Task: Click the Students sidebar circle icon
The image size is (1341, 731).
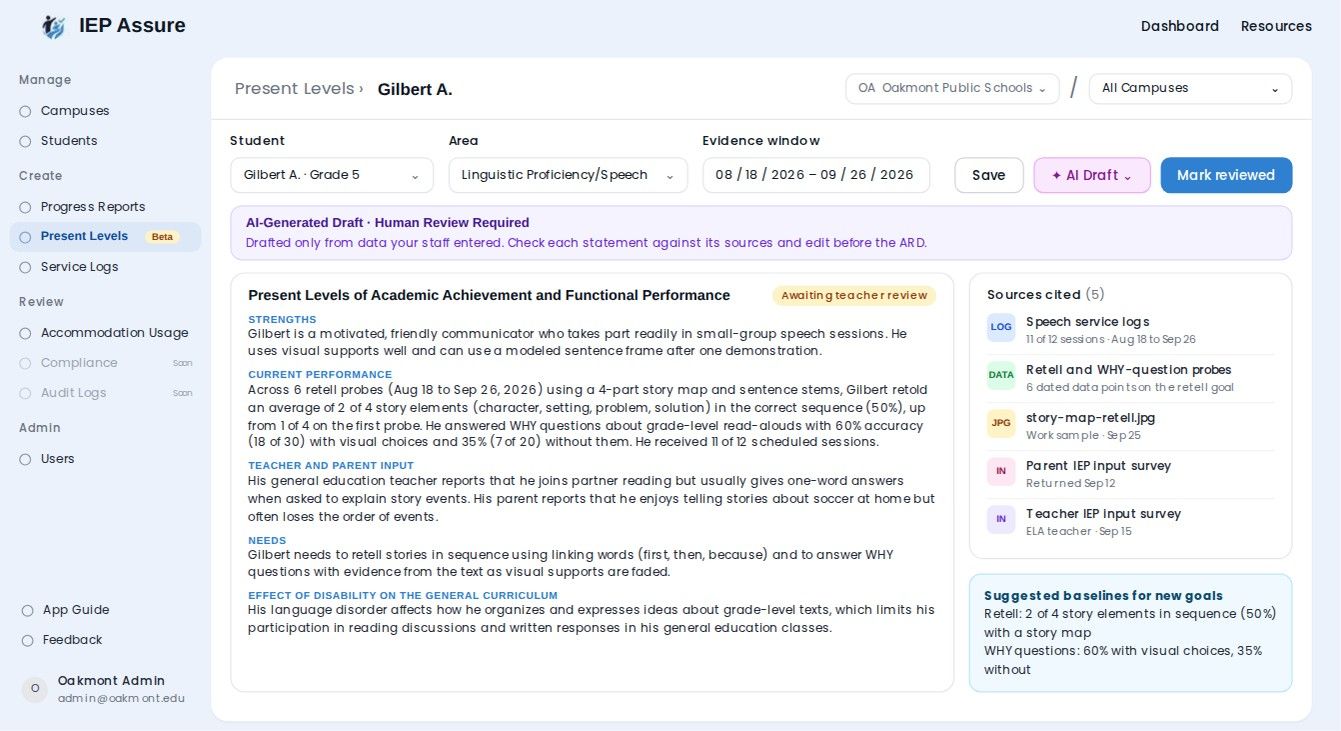Action: [25, 141]
